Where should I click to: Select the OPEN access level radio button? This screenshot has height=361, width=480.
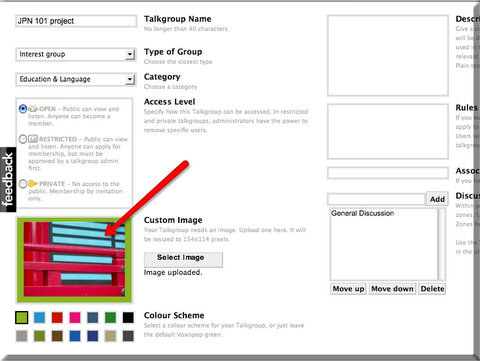point(23,109)
